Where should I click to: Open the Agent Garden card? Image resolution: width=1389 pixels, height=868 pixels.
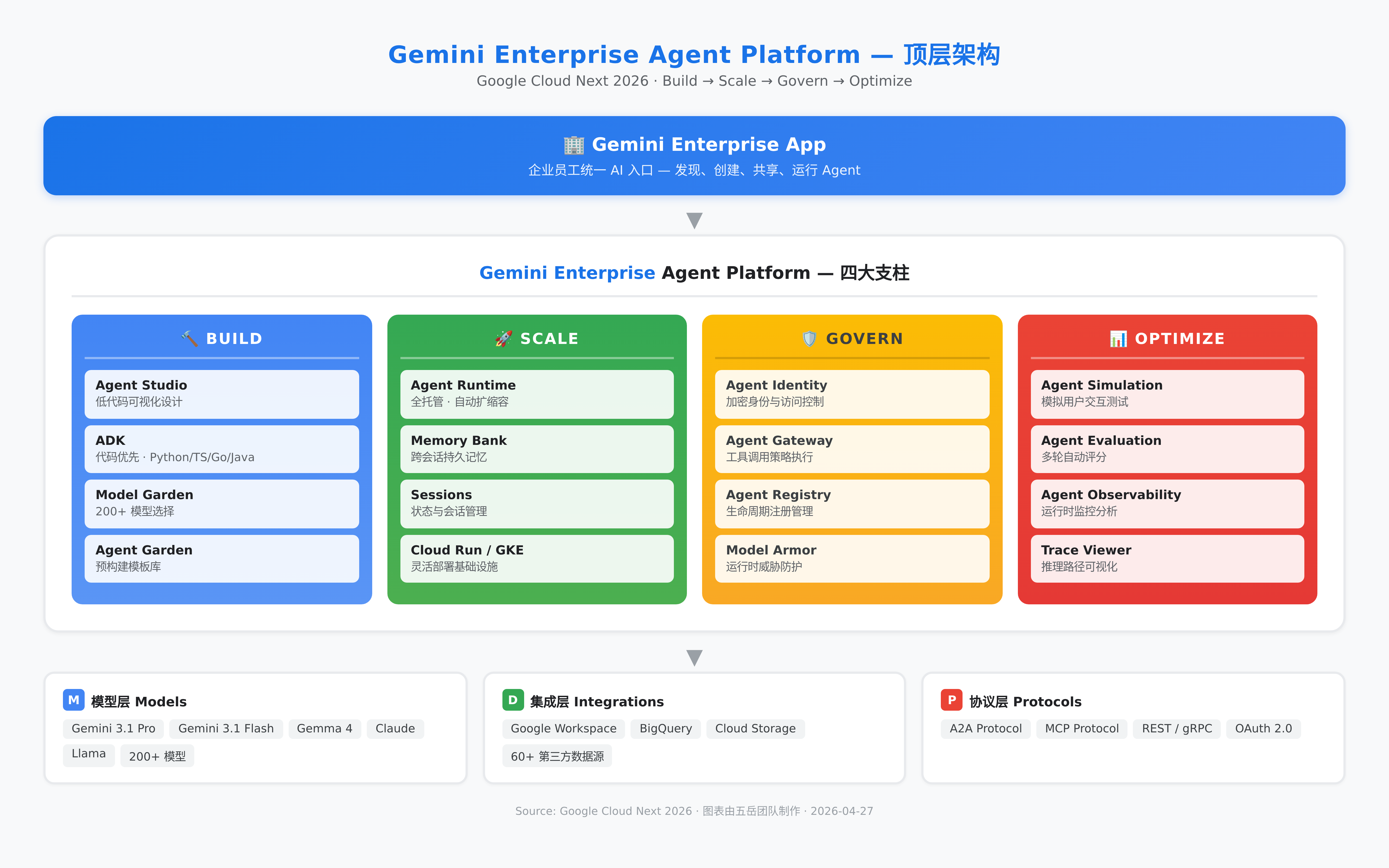[x=222, y=559]
